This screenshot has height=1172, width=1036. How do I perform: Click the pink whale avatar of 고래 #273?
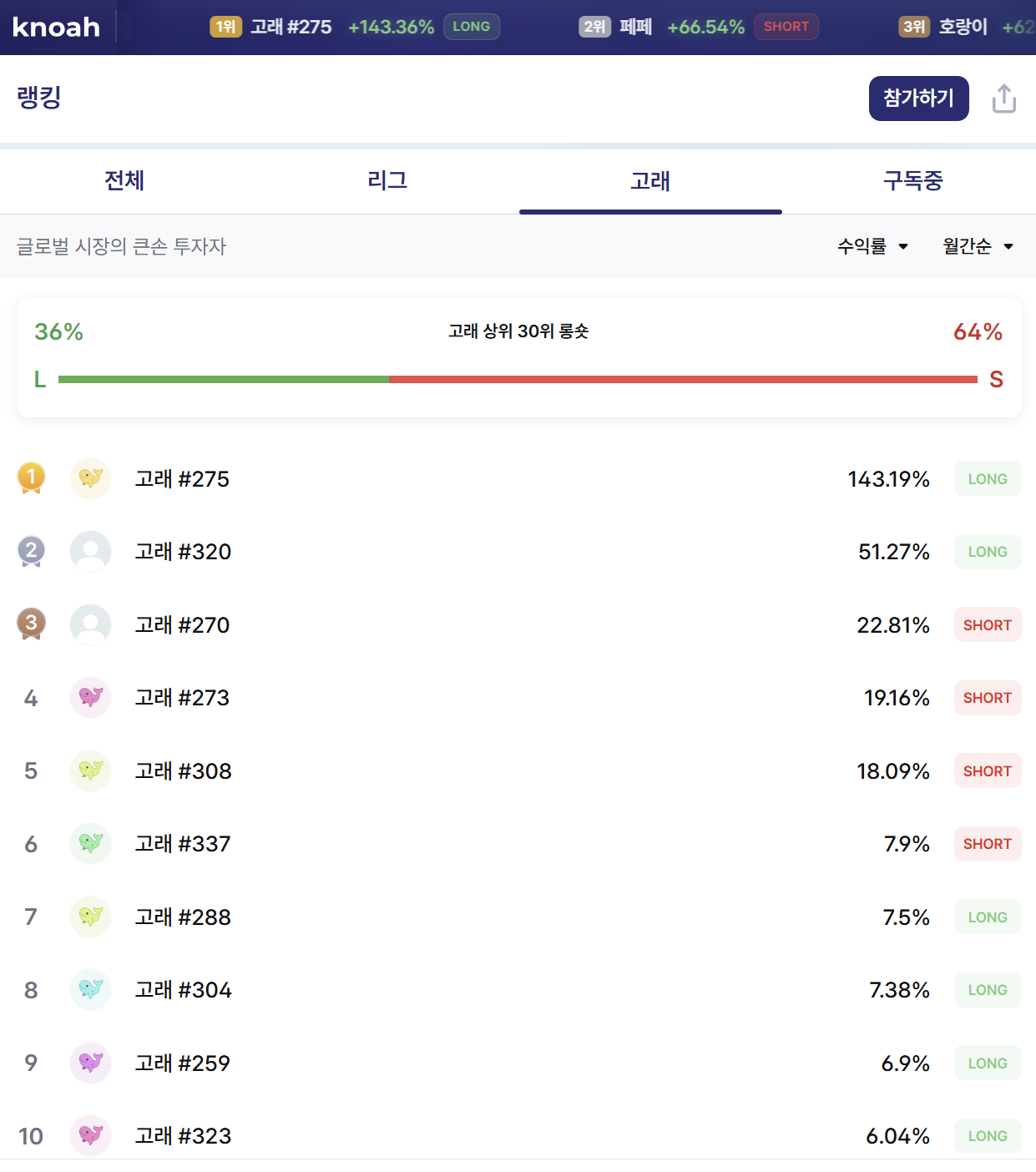[90, 697]
